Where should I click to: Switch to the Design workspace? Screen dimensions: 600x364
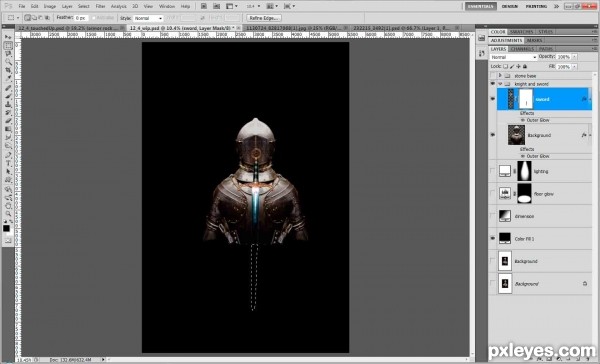coord(510,6)
